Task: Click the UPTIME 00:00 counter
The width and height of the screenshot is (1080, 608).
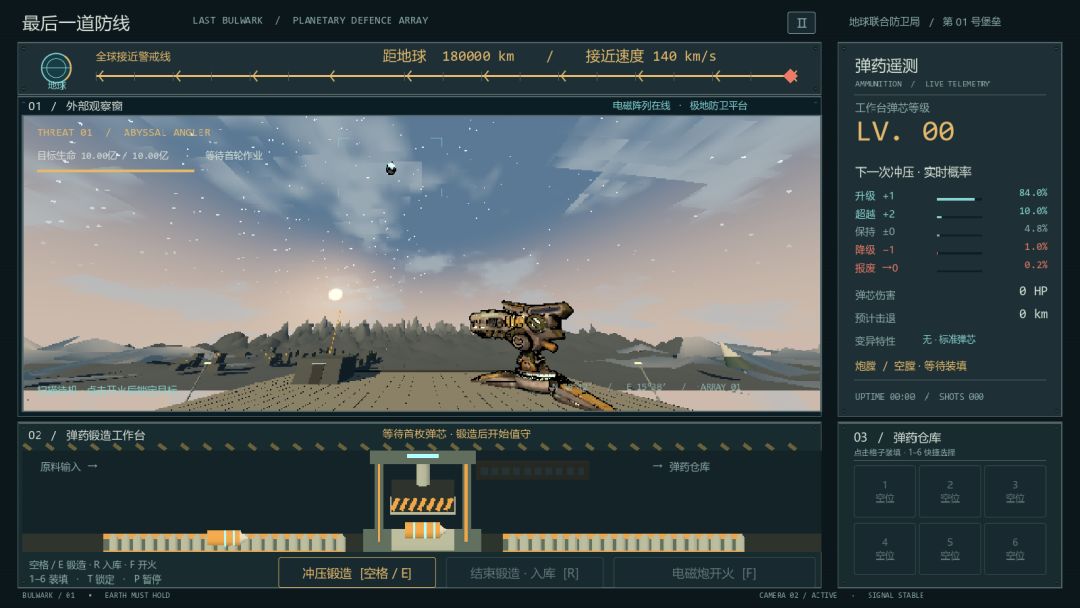Action: pyautogui.click(x=885, y=397)
